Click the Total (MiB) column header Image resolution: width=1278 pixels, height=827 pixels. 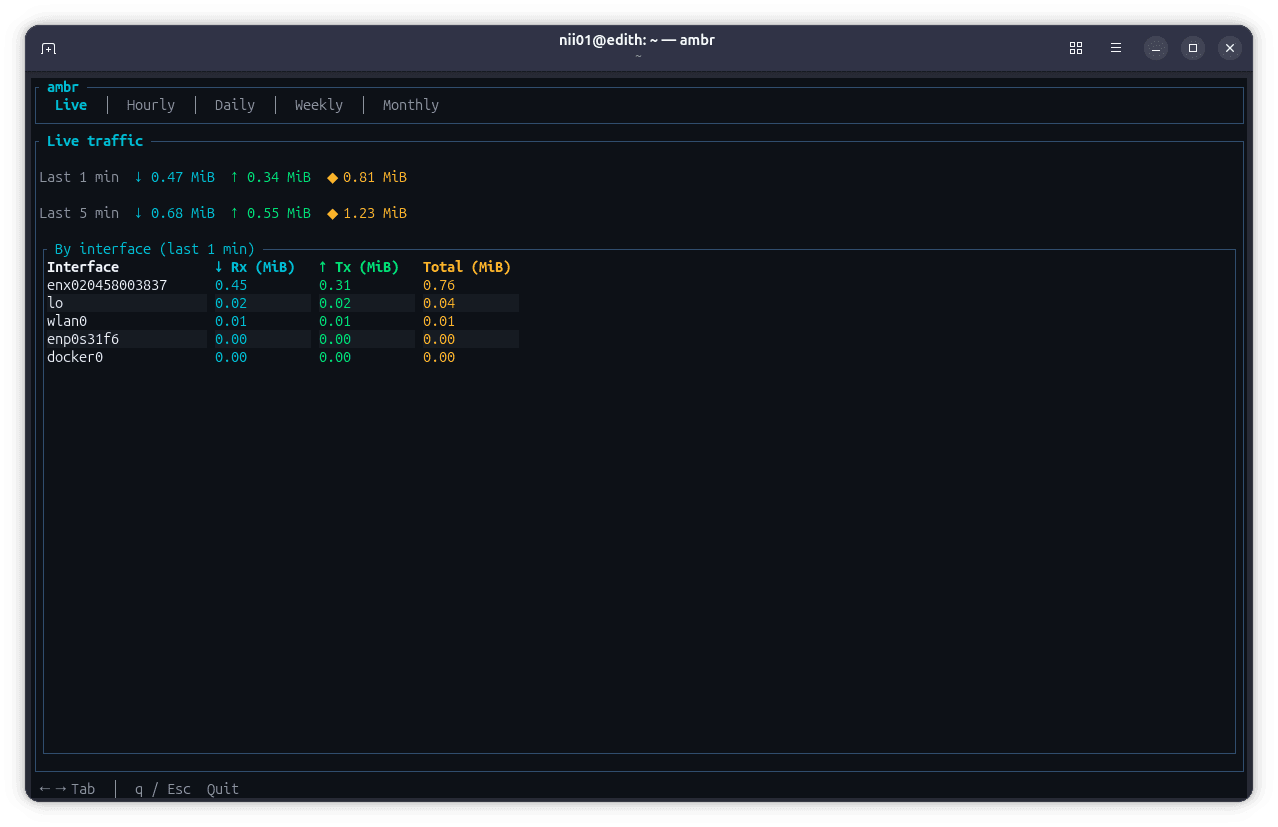tap(467, 267)
